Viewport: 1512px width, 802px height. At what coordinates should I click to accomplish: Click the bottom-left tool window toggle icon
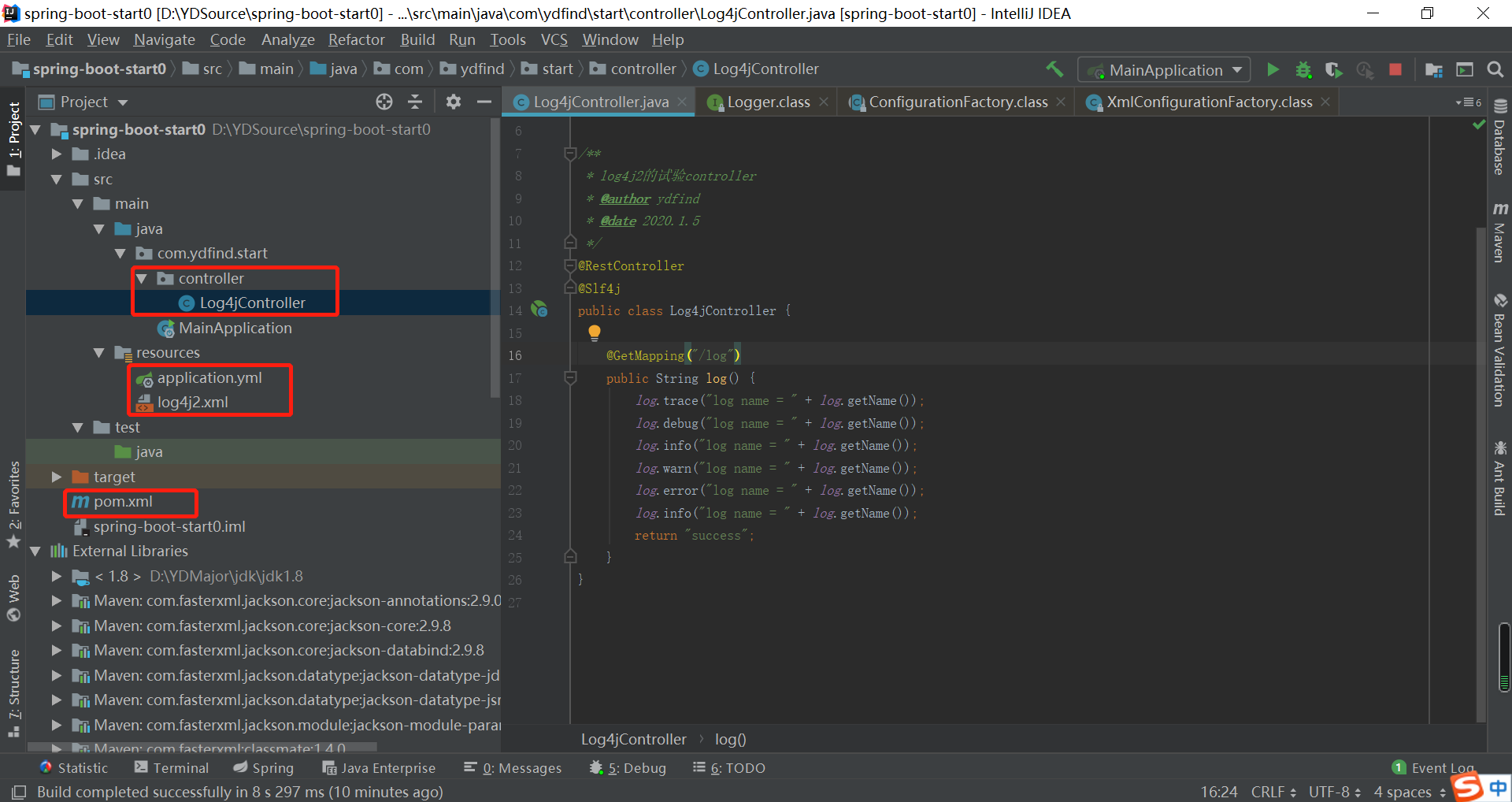(x=19, y=792)
